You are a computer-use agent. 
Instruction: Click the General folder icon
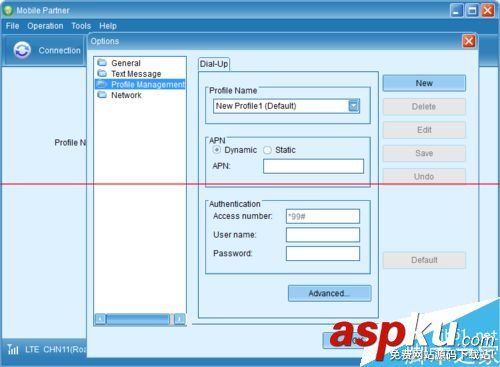click(x=102, y=63)
